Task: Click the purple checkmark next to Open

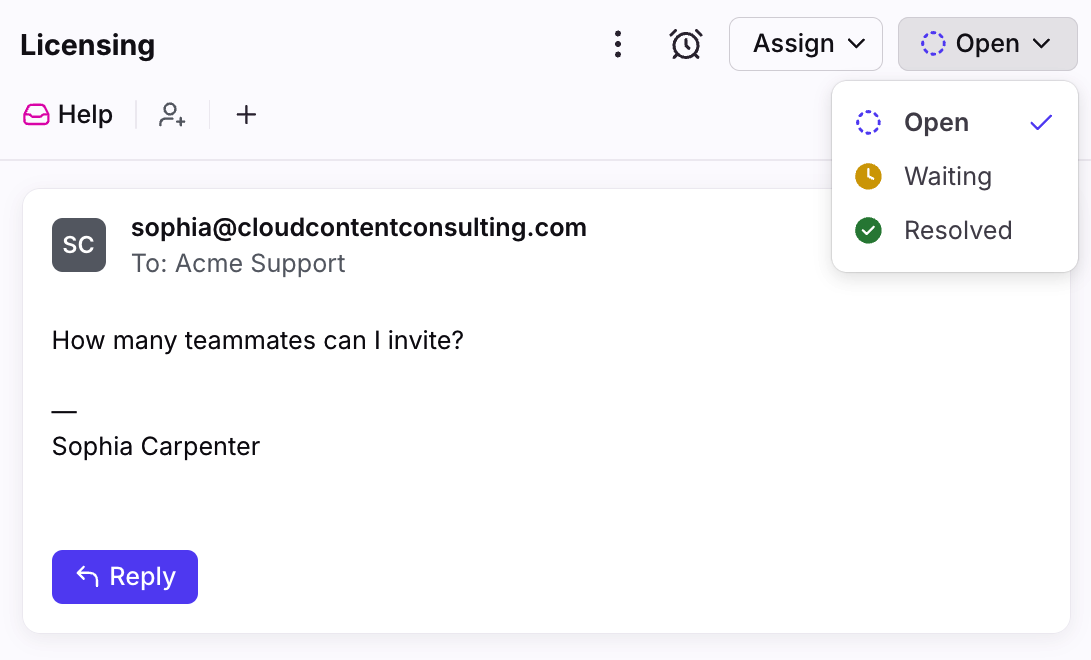Action: pos(1041,123)
